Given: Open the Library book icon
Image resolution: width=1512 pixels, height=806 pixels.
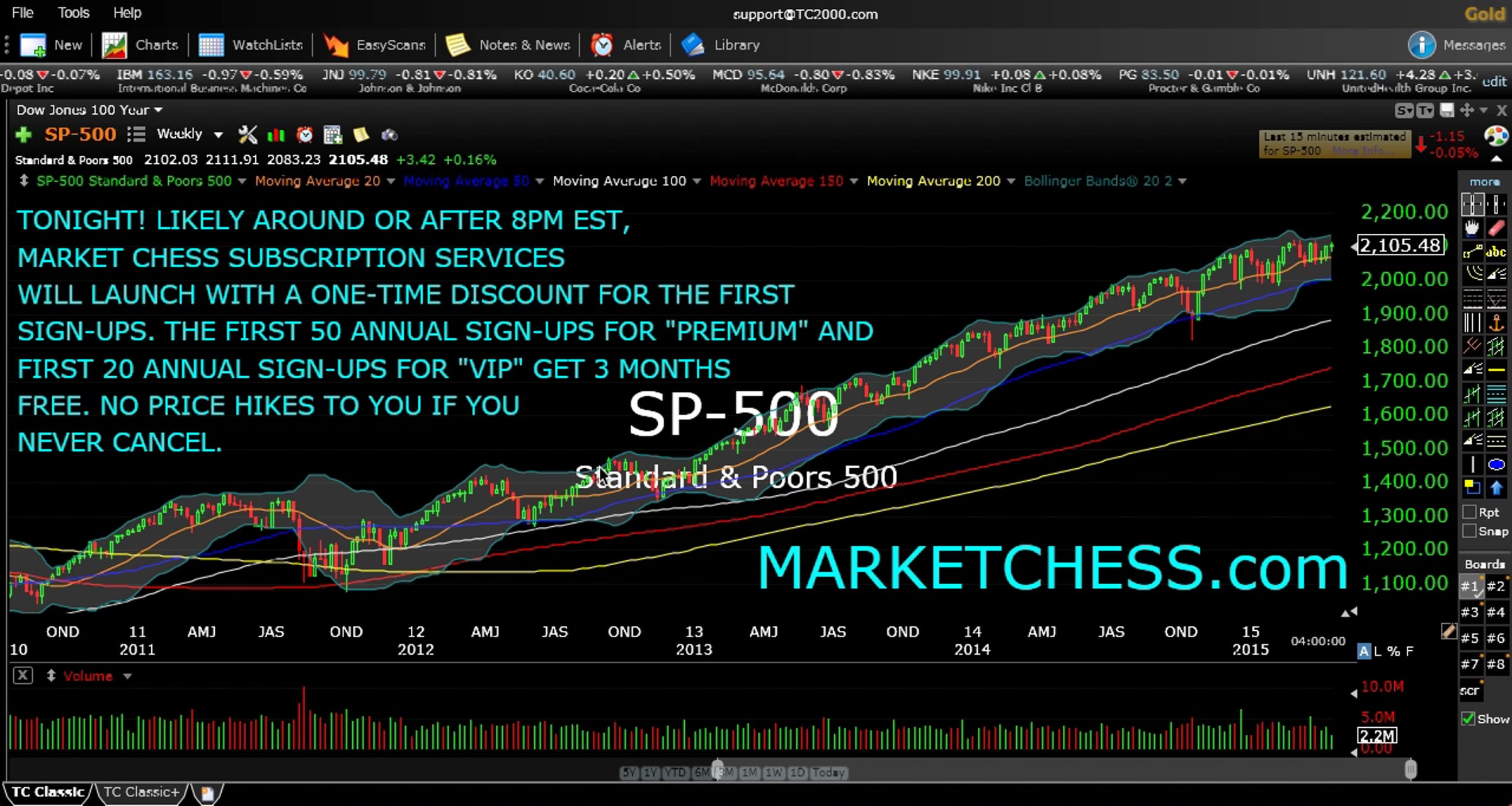Looking at the screenshot, I should [692, 45].
